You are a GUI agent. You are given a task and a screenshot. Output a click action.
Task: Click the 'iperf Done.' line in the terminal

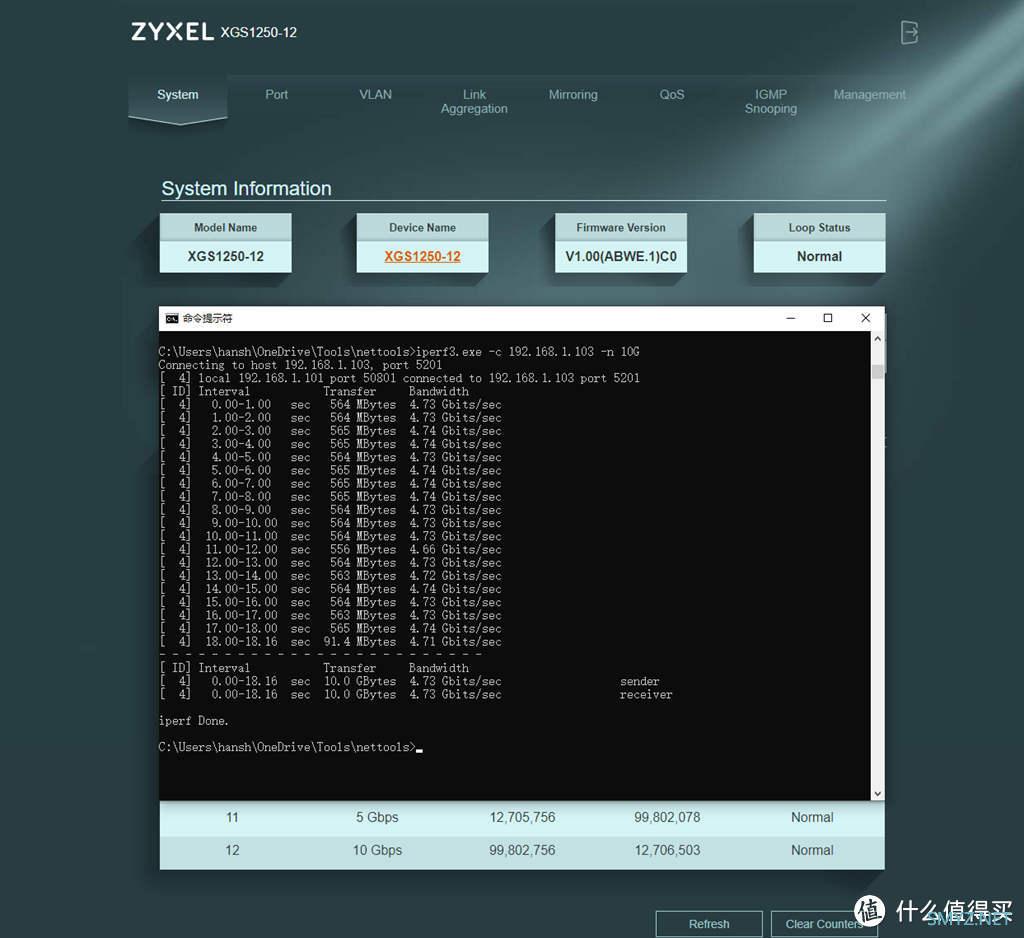[193, 721]
